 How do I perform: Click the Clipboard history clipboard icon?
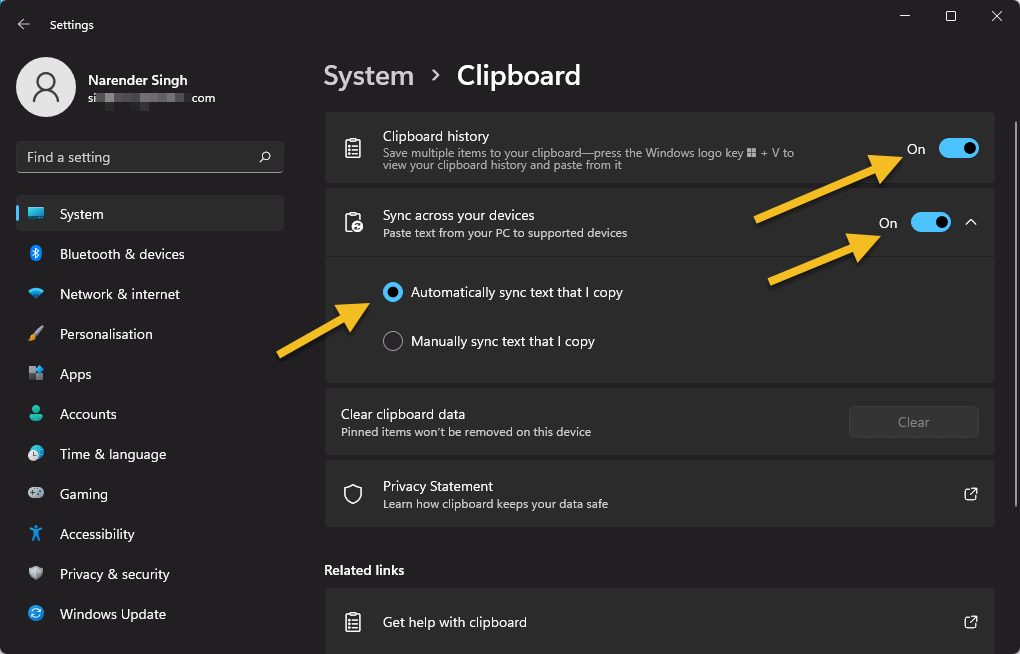(353, 148)
